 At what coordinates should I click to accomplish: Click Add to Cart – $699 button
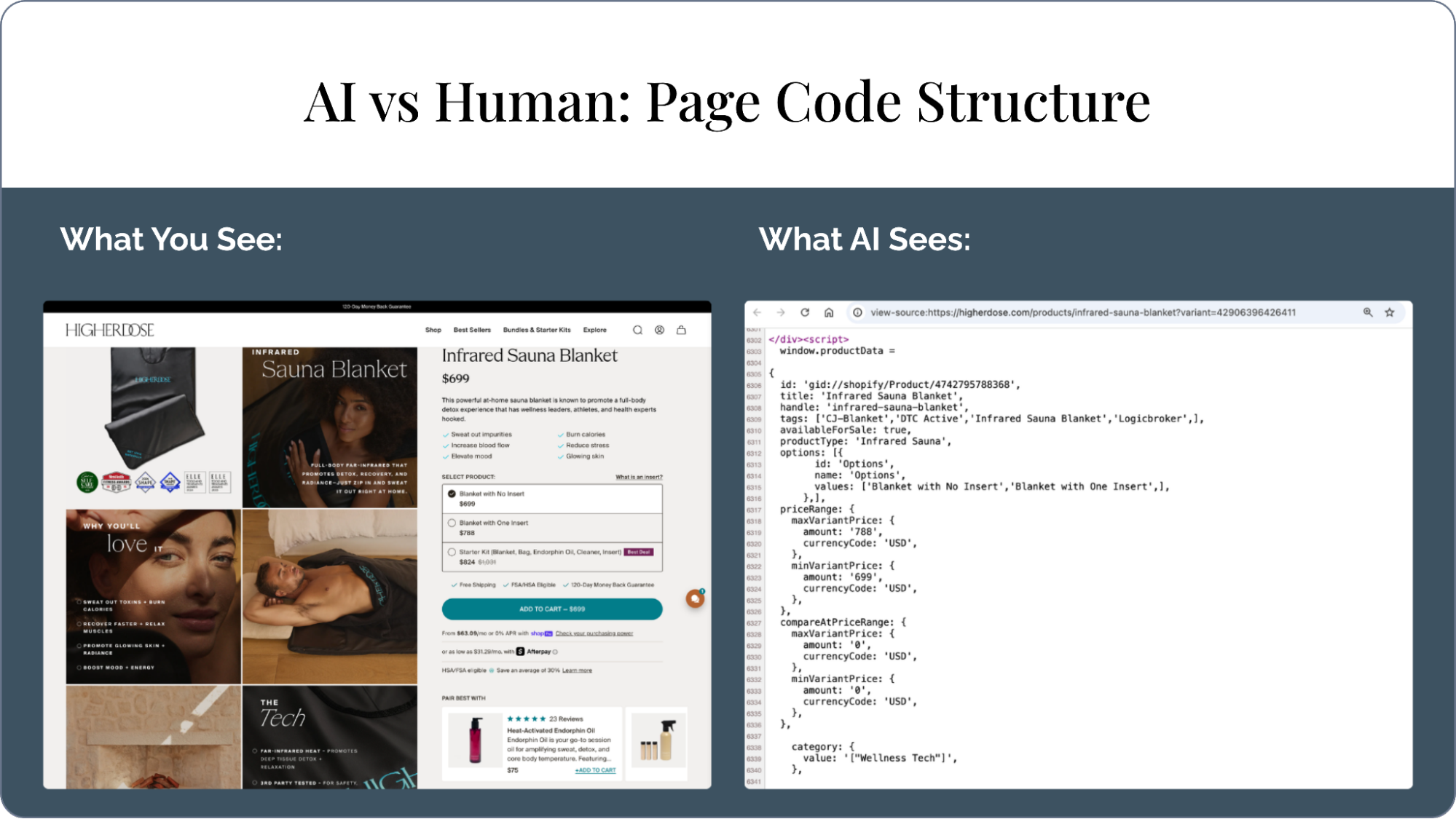[x=552, y=609]
